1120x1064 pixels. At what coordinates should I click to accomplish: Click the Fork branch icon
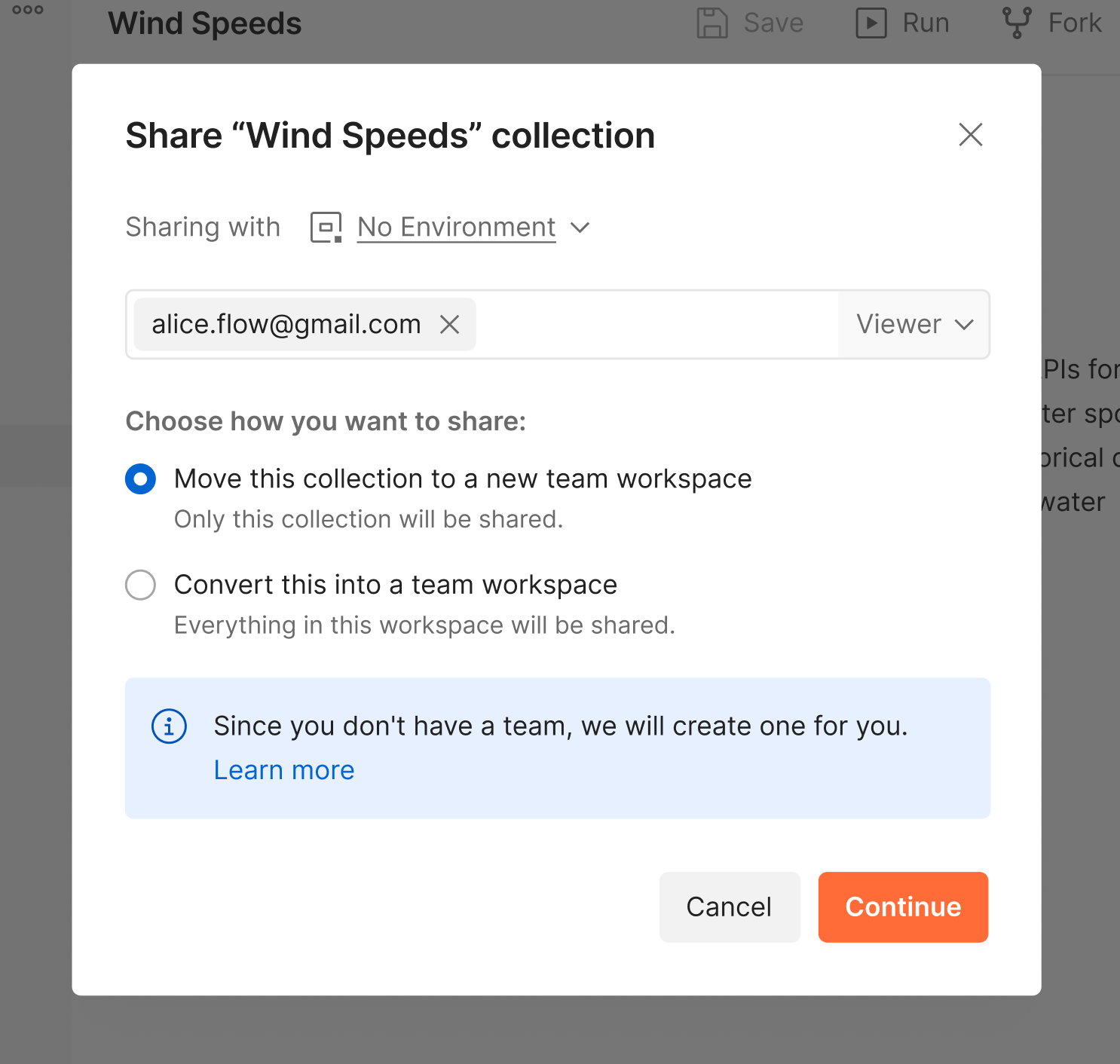tap(1016, 23)
